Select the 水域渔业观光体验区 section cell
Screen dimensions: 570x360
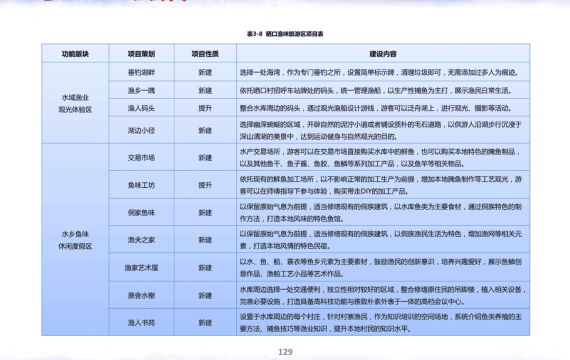(75, 103)
